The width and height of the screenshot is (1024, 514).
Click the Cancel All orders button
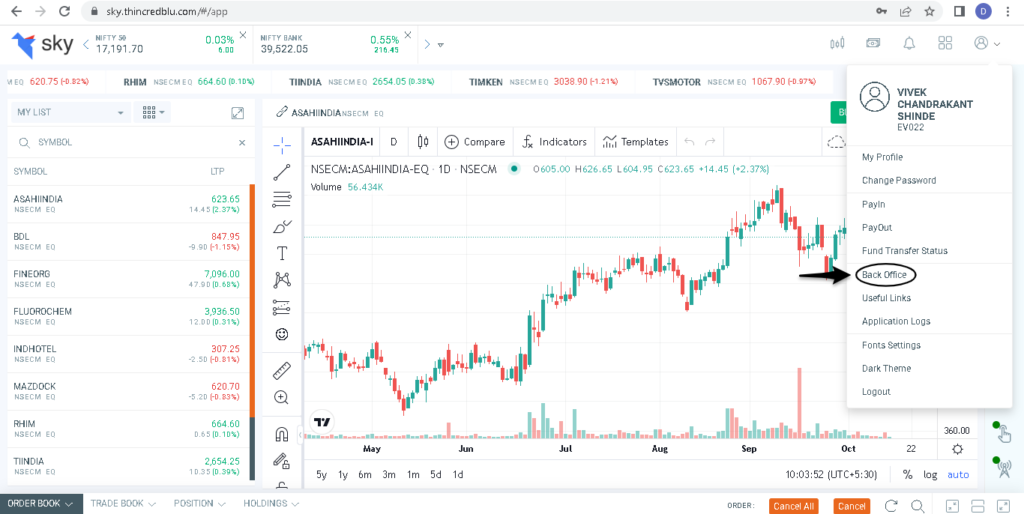[x=793, y=506]
